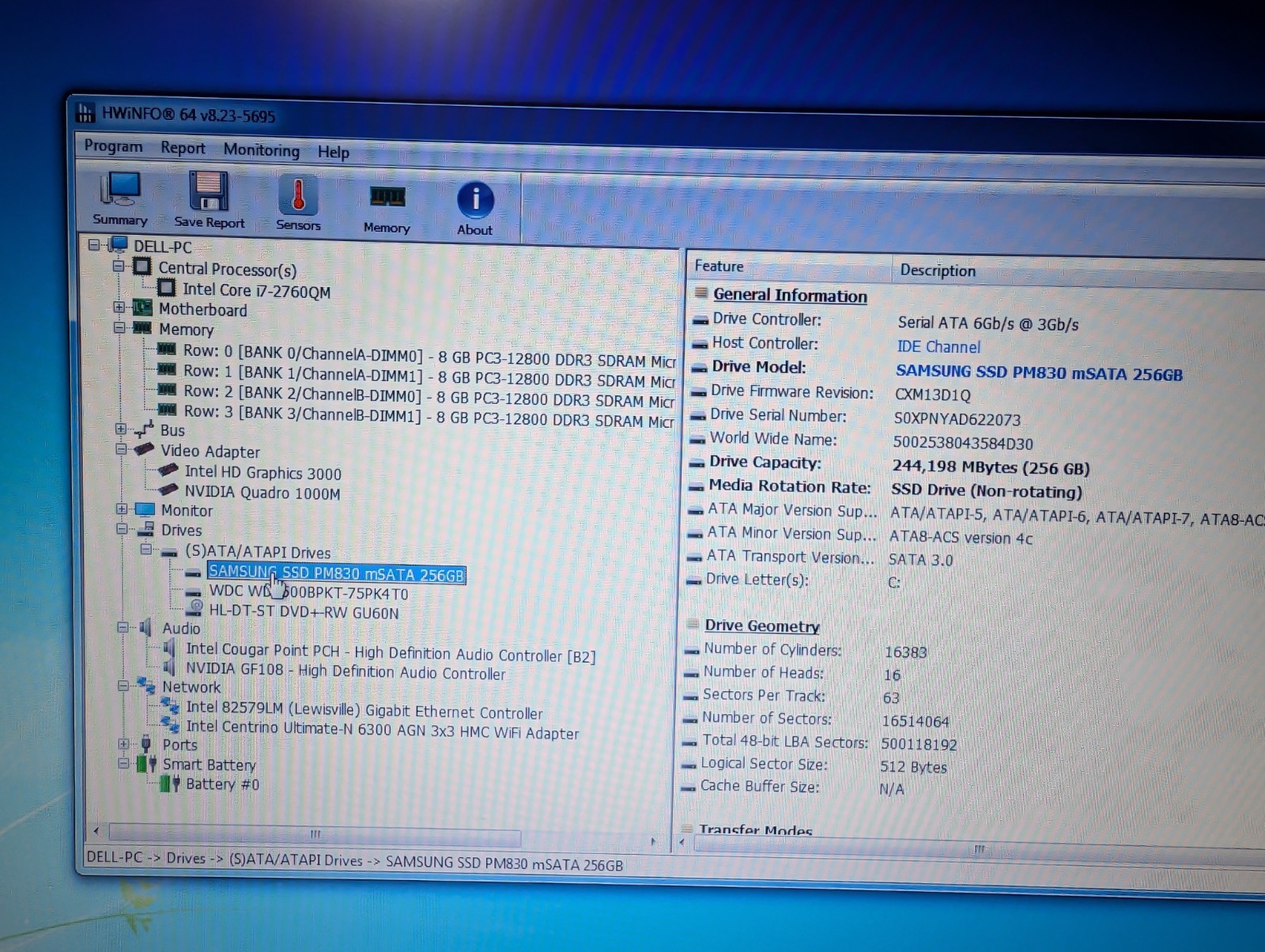Collapse the (S)ATA/ATAPI Drives node

(146, 549)
